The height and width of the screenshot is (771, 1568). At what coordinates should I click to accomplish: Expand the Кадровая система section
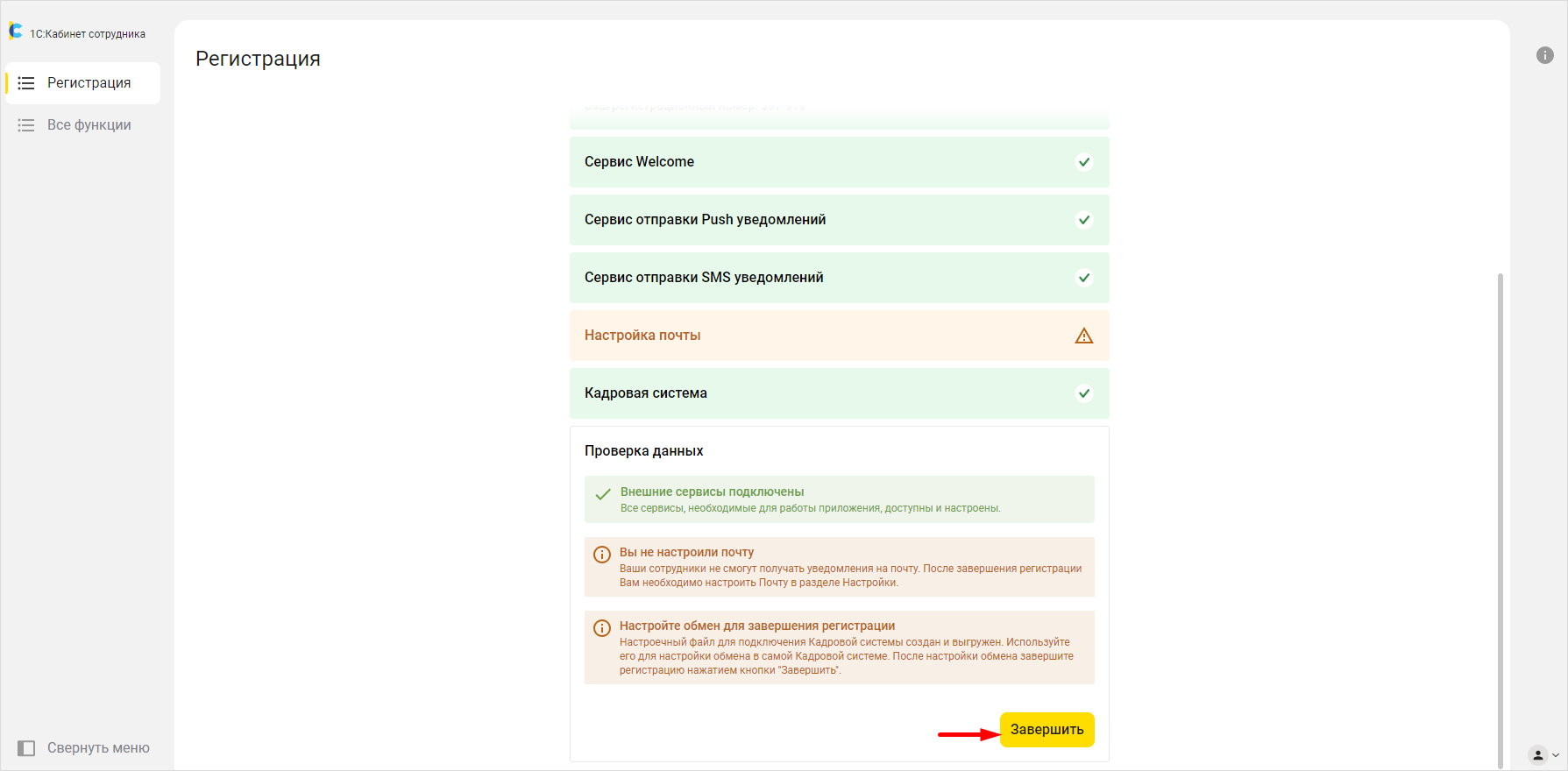(x=840, y=393)
